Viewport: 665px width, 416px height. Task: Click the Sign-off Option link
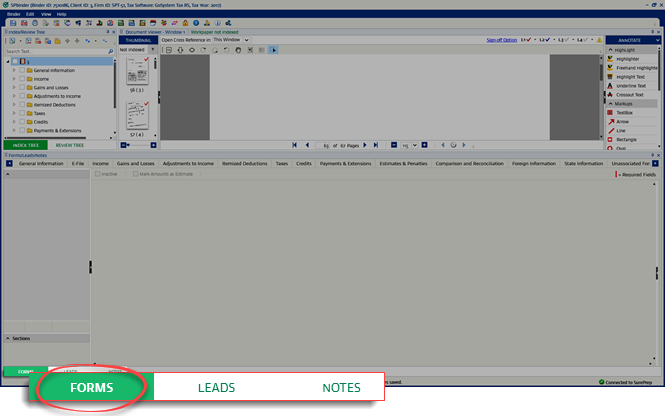point(502,40)
